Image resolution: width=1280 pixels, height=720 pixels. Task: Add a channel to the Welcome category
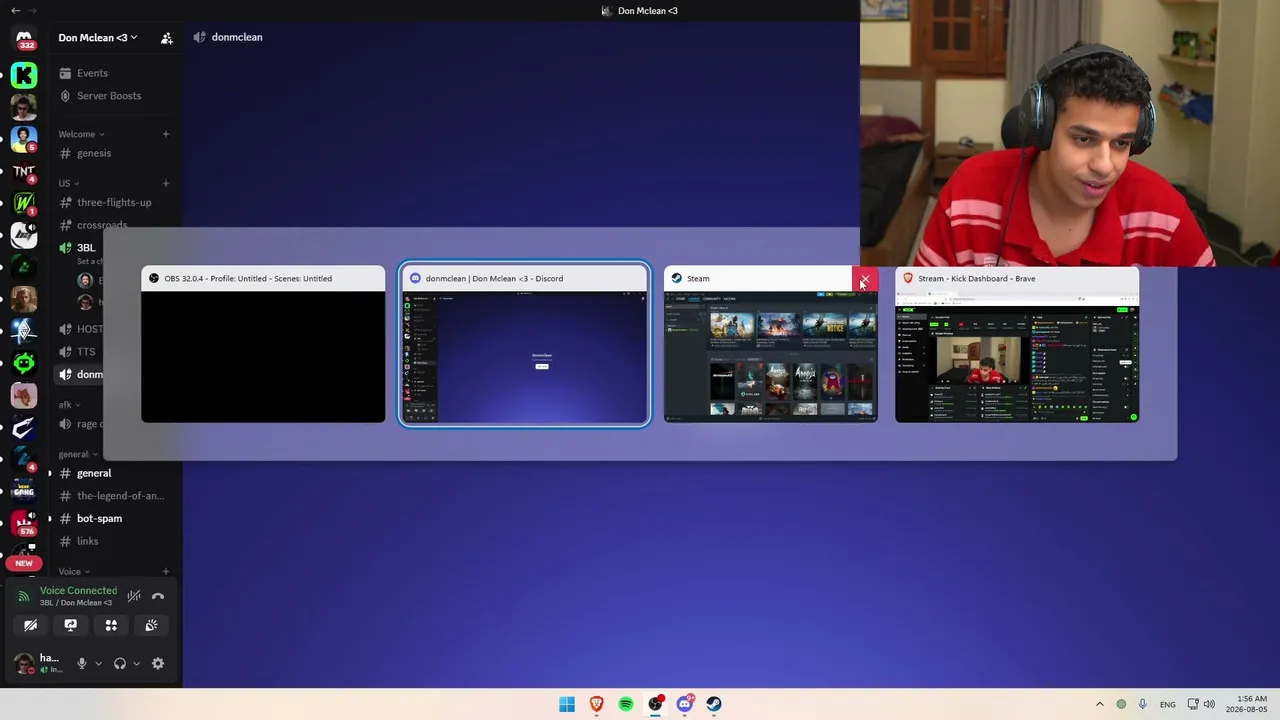click(166, 134)
